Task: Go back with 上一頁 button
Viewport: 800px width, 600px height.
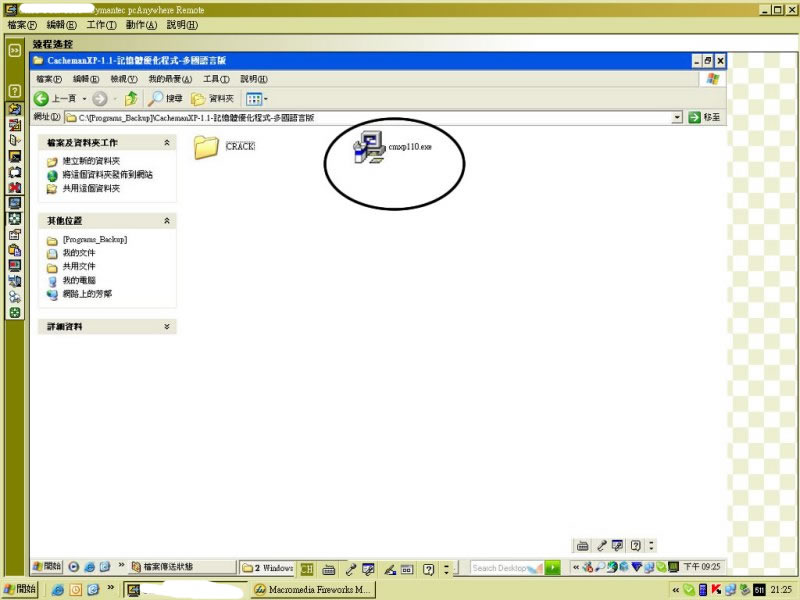Action: click(x=55, y=98)
